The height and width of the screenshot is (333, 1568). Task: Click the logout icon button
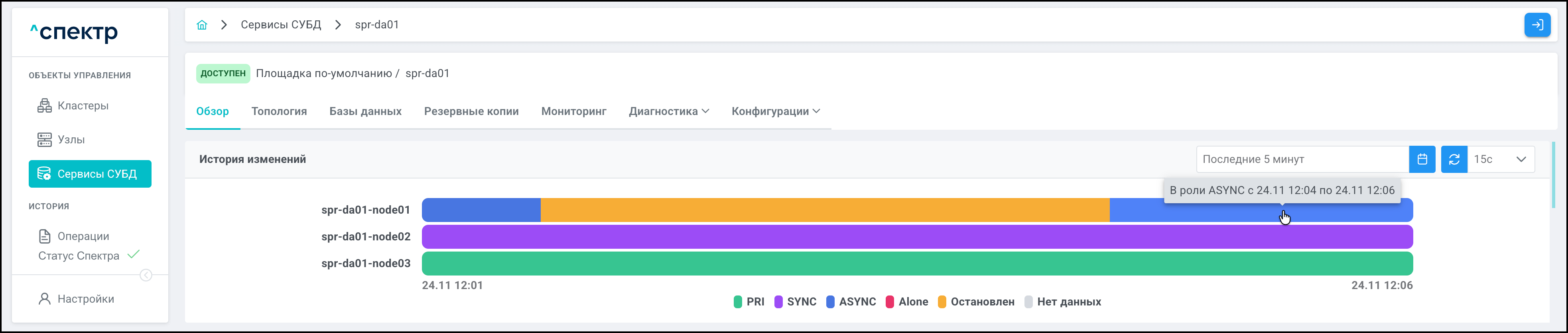click(x=1537, y=25)
